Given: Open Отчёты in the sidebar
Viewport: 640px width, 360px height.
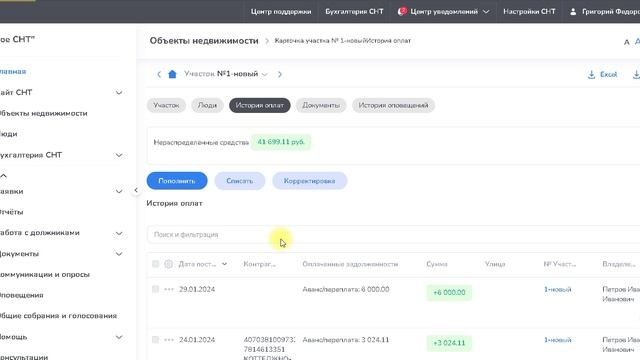Looking at the screenshot, I should (x=11, y=212).
